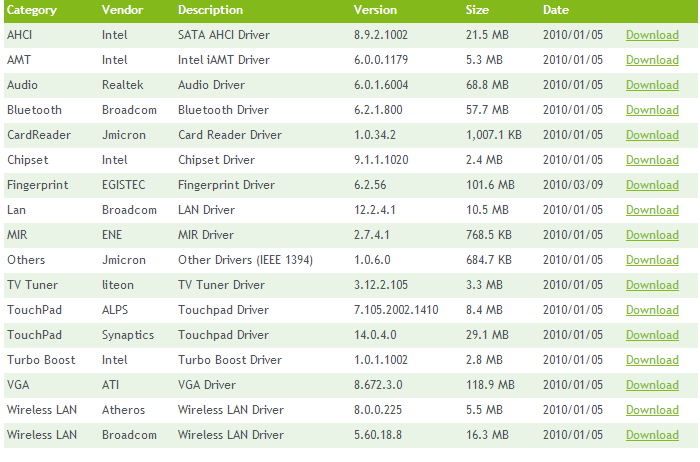Download the Atheros Wireless LAN Driver
The width and height of the screenshot is (700, 462).
(652, 410)
